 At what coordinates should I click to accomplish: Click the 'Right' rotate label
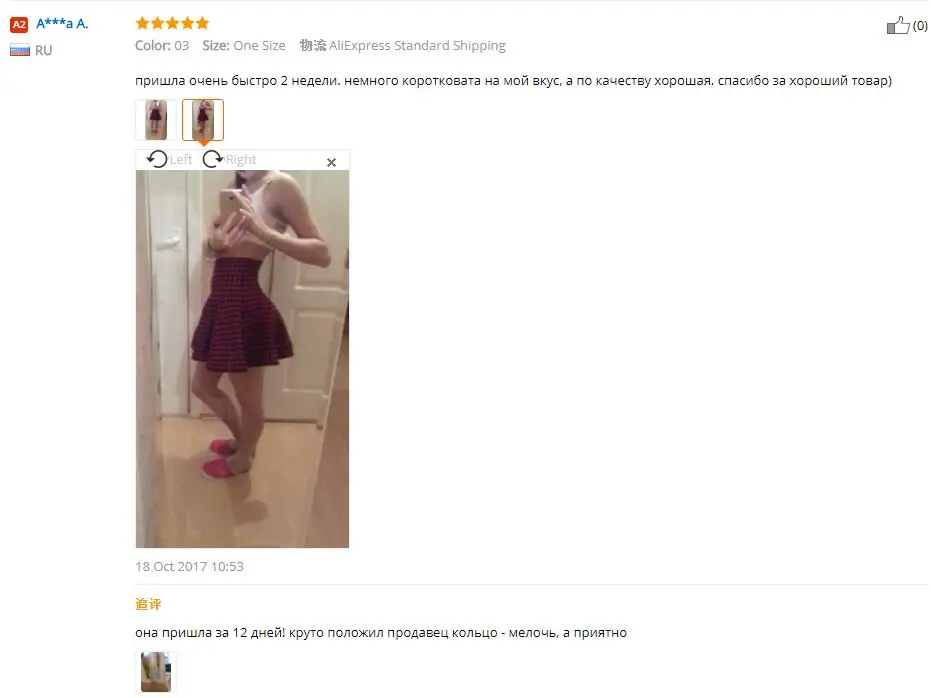(240, 160)
